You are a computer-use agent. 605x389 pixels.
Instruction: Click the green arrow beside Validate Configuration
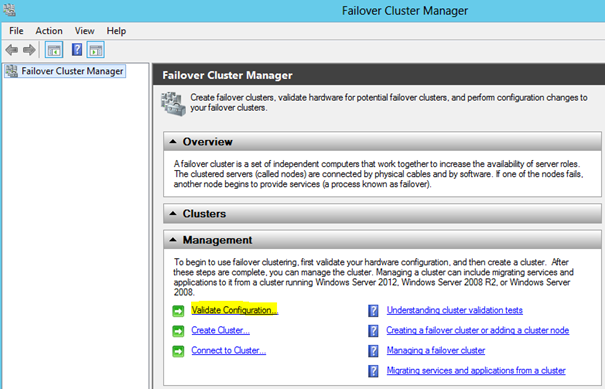coord(178,311)
